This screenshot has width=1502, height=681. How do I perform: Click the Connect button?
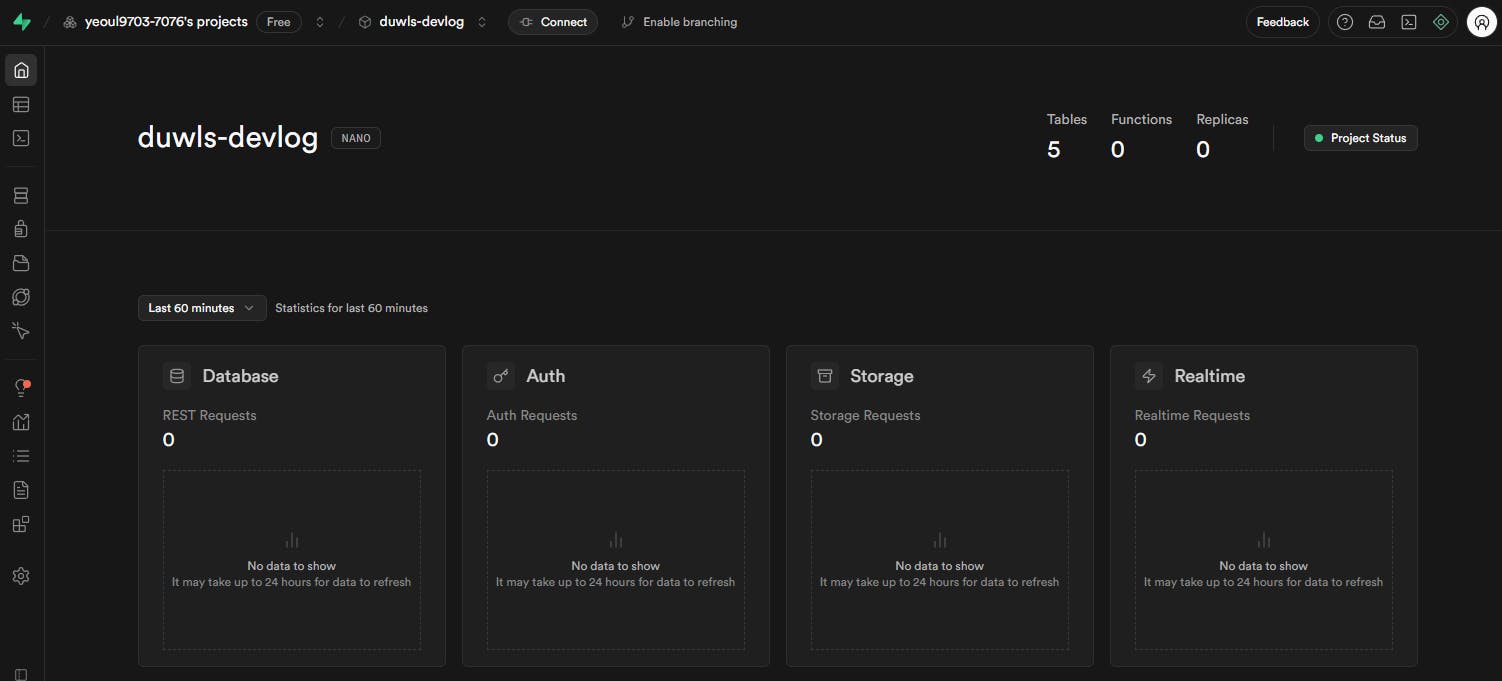click(553, 22)
